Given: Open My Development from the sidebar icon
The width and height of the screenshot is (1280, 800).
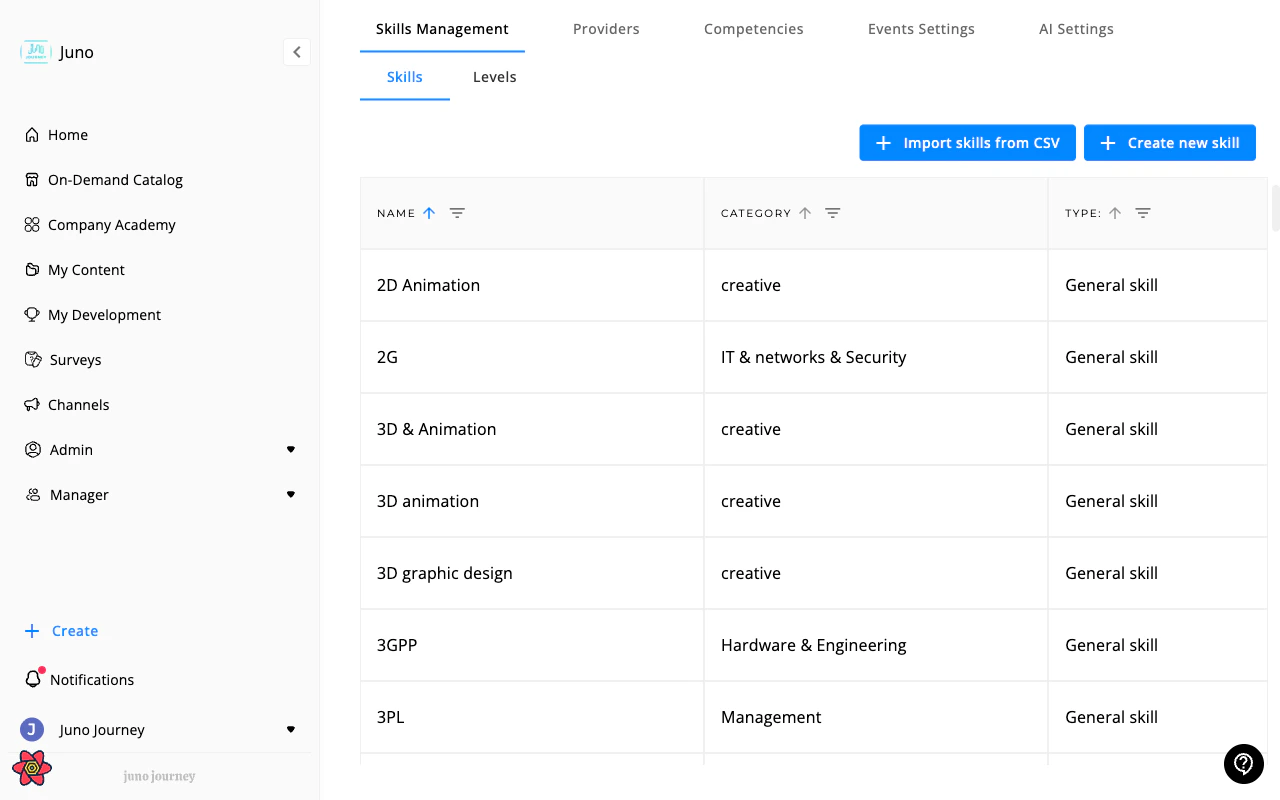Looking at the screenshot, I should click(33, 314).
